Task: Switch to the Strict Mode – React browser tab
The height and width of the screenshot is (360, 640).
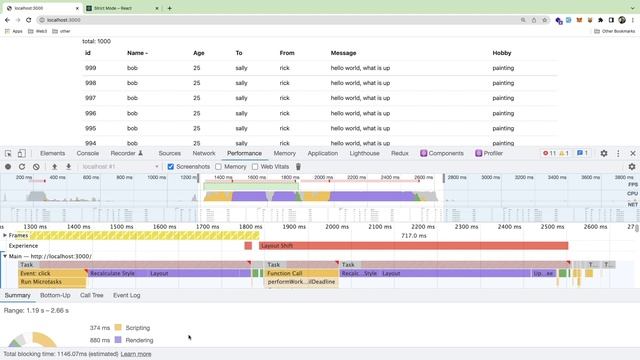Action: click(121, 8)
